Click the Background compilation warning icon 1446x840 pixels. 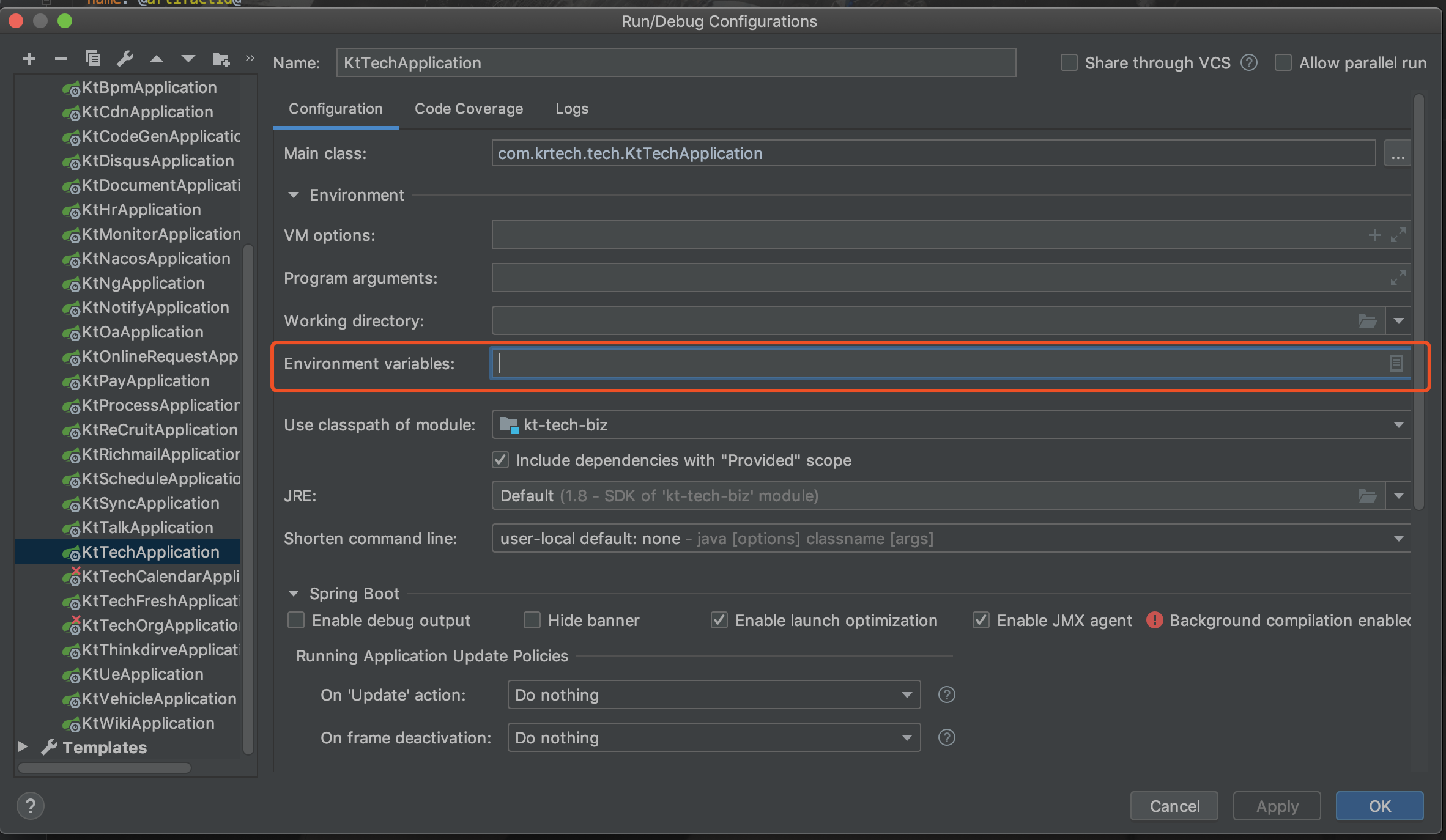click(1154, 621)
